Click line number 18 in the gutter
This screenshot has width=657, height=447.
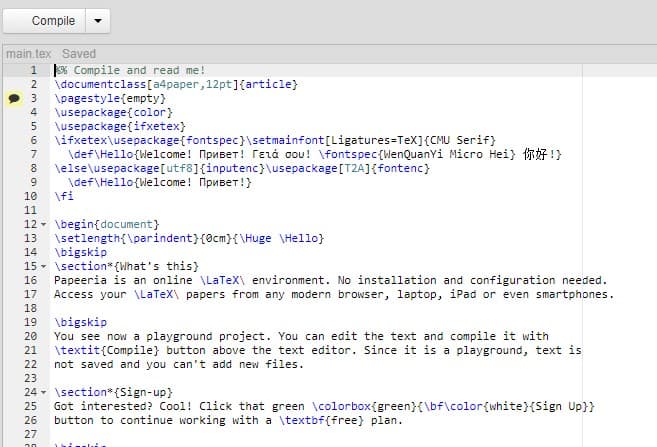[31, 308]
